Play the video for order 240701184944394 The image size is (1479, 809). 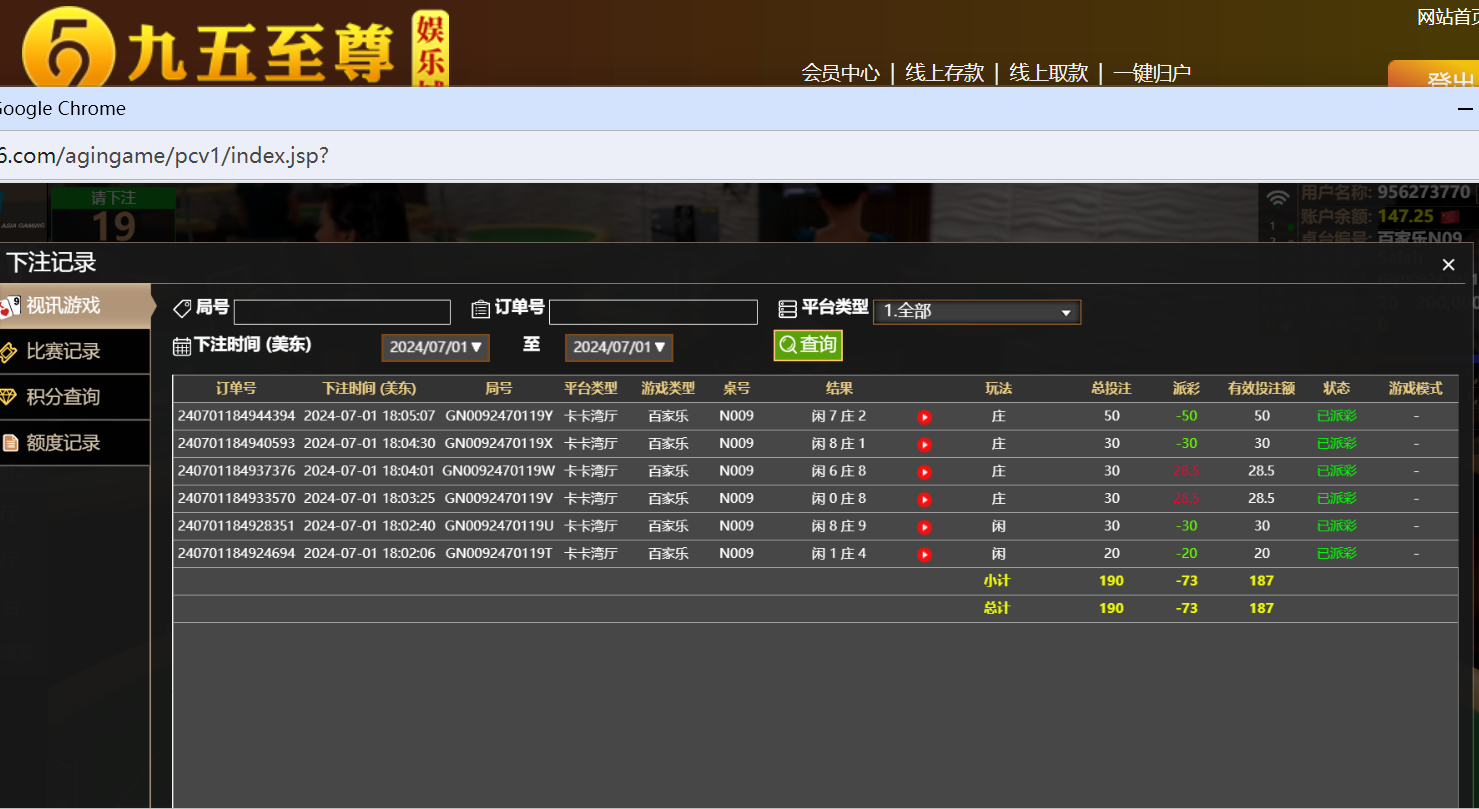point(924,416)
